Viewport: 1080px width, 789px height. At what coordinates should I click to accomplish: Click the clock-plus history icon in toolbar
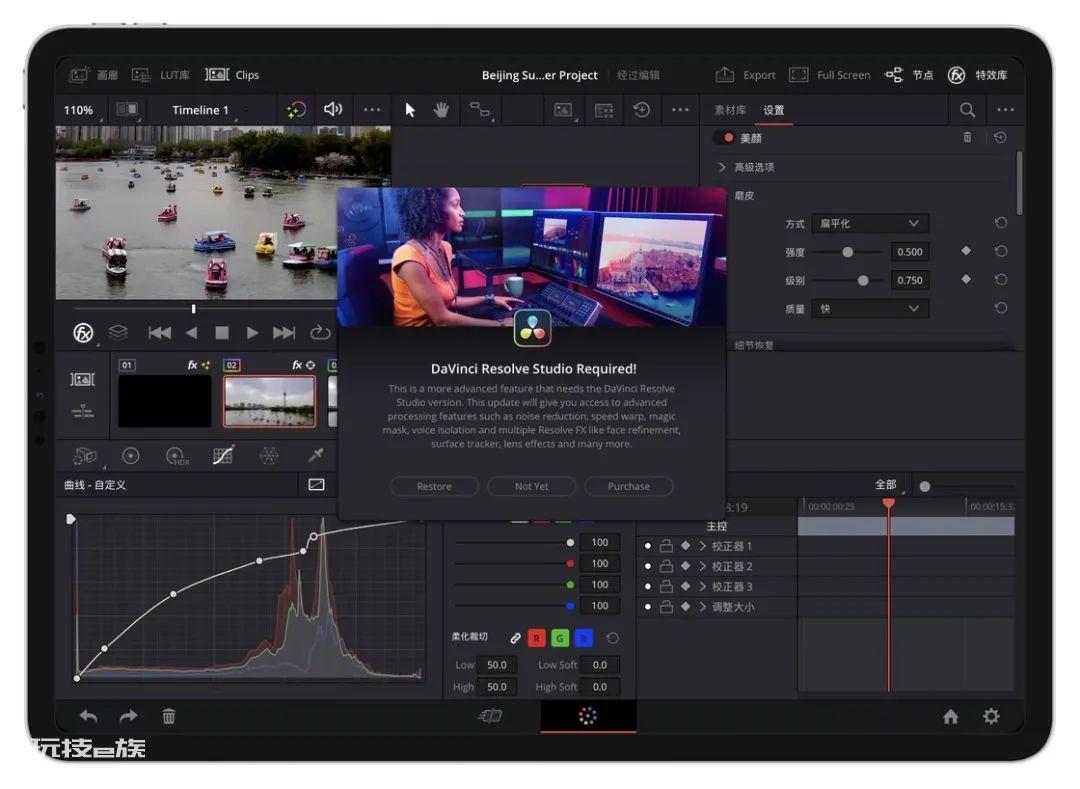pos(641,109)
